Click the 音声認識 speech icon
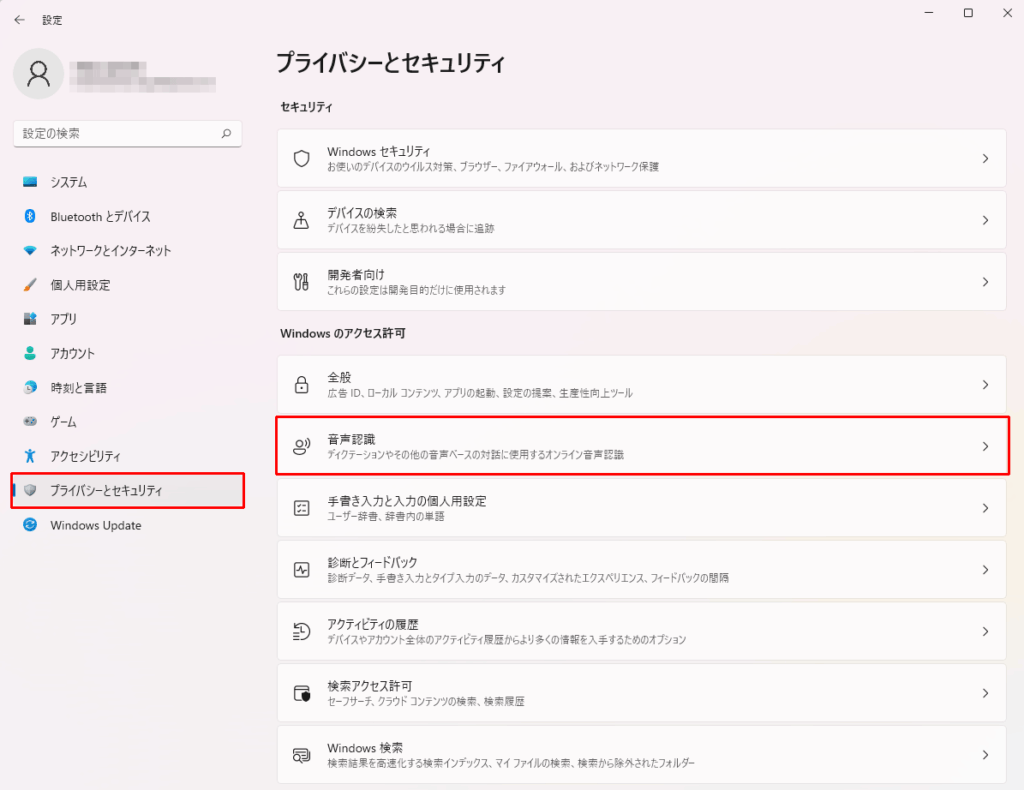Screen dimensions: 1024x790 [x=301, y=447]
